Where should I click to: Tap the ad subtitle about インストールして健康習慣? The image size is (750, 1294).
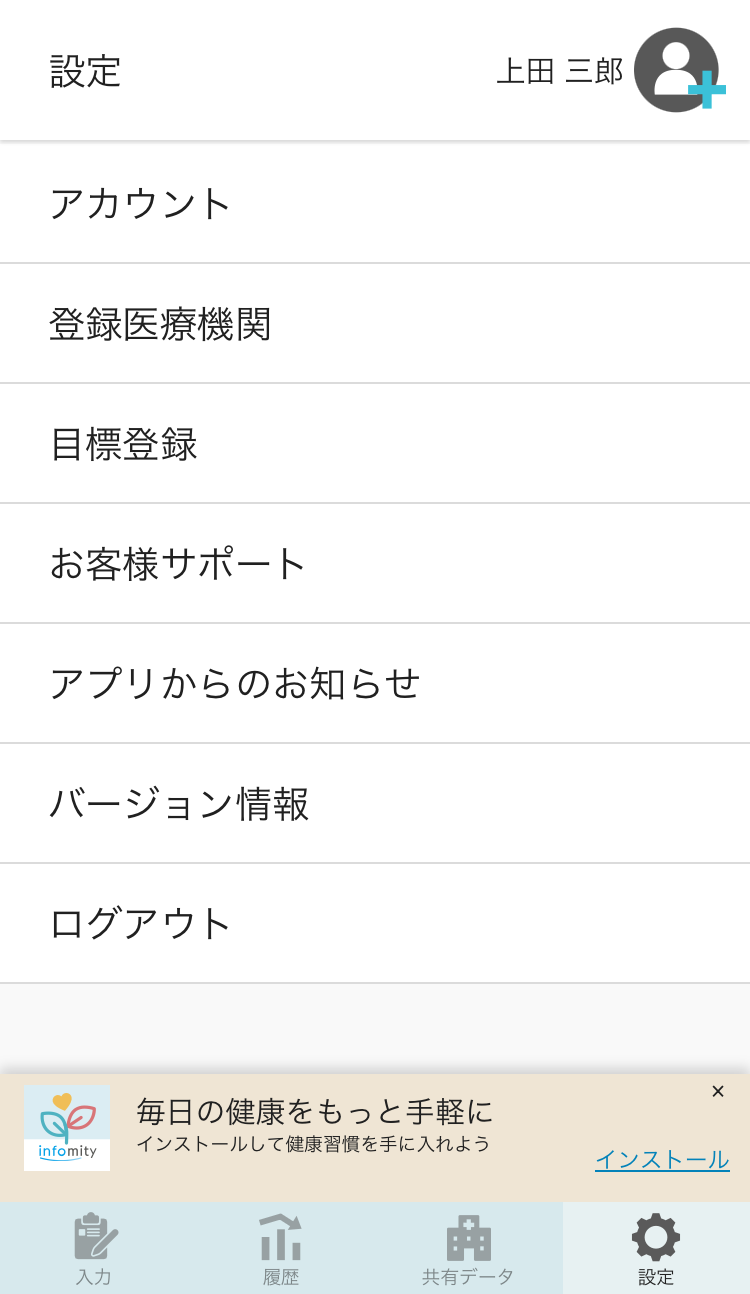coord(313,1143)
